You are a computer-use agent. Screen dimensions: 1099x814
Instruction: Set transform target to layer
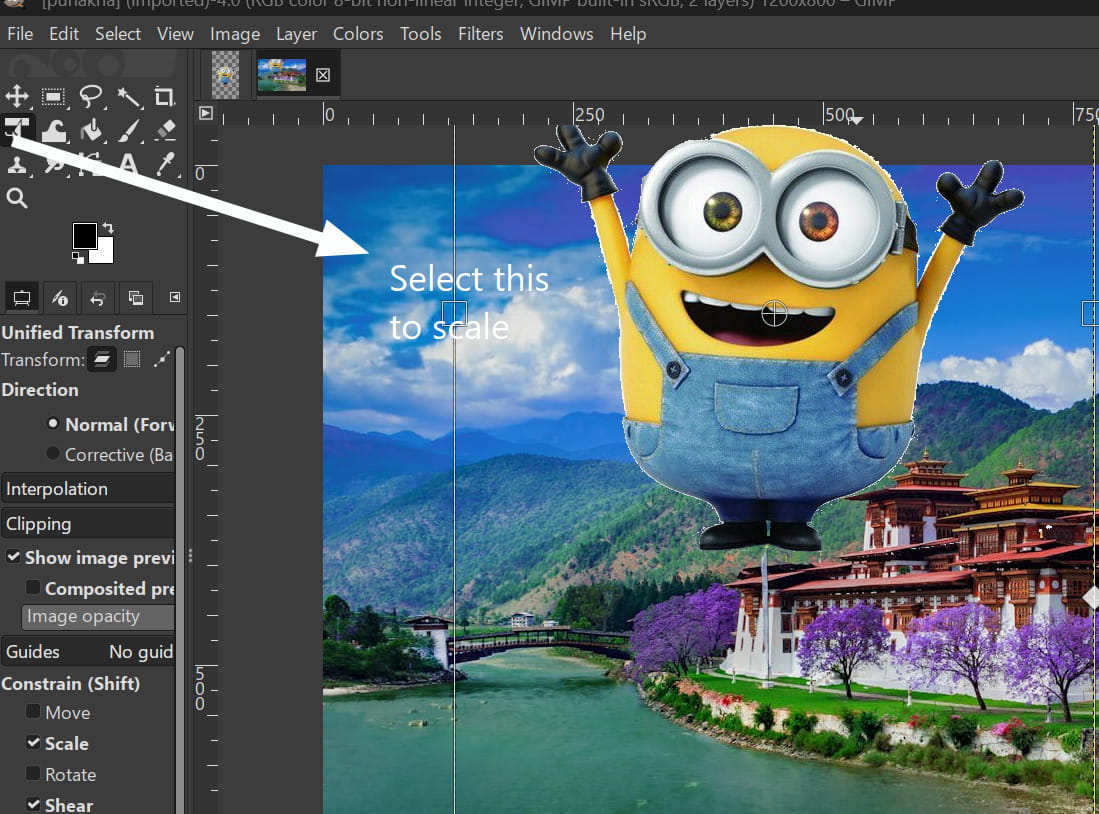coord(102,360)
